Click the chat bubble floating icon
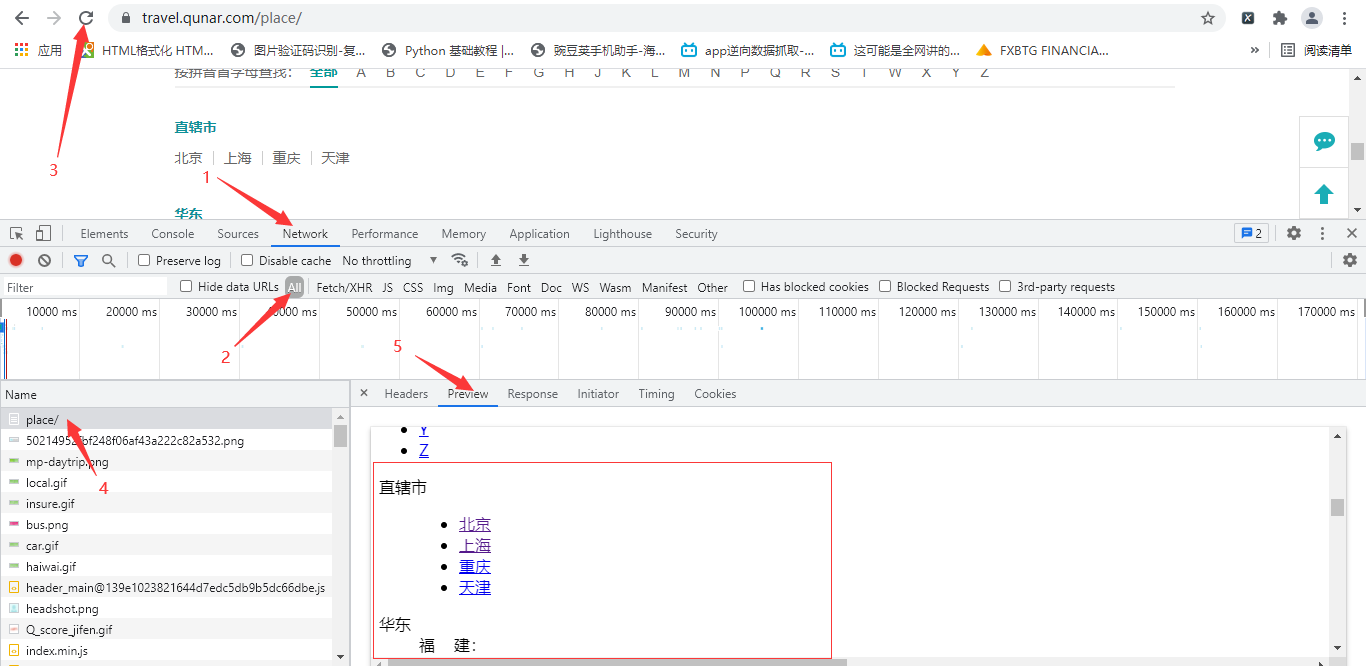Screen dimensions: 1366x666 click(1324, 141)
